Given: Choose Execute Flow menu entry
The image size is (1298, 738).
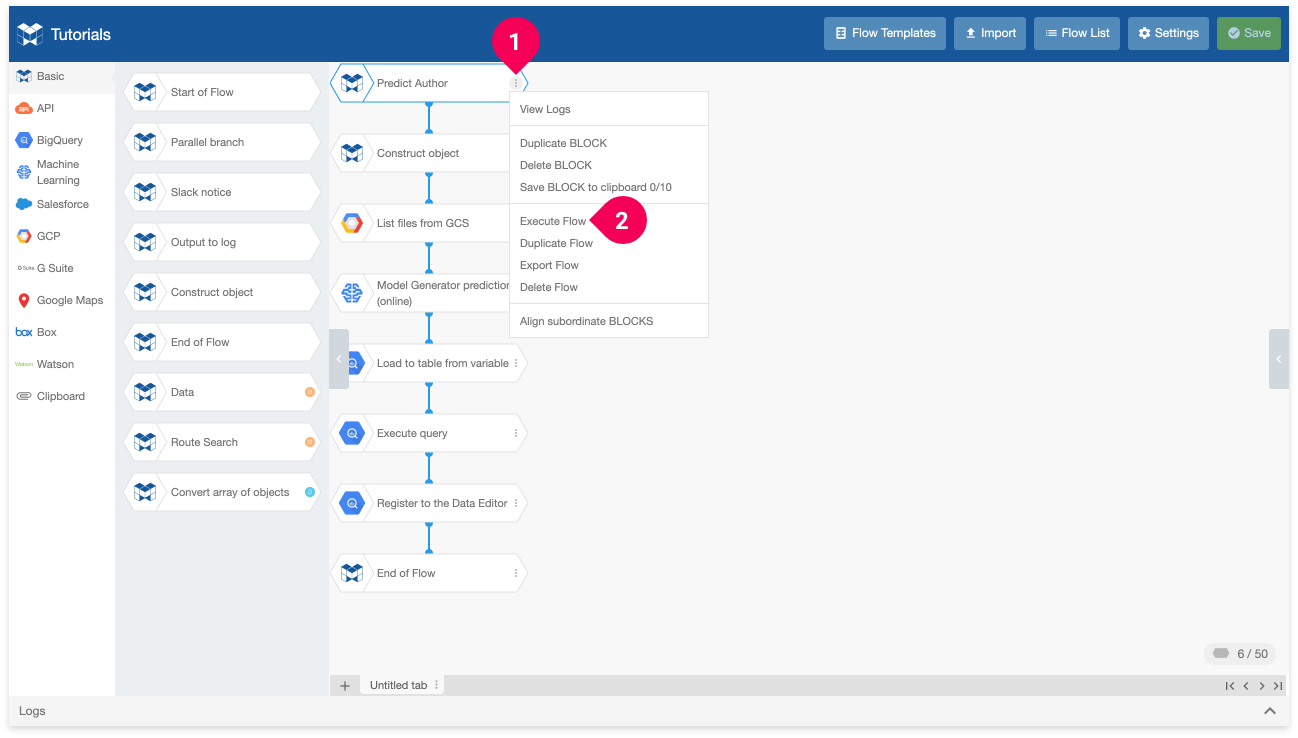Looking at the screenshot, I should (609, 221).
